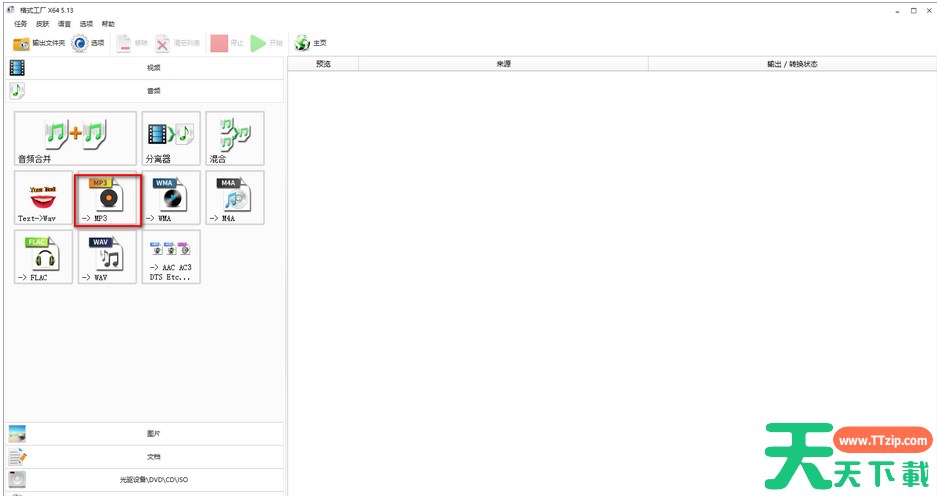Choose the -> M4A conversion icon

pos(235,198)
